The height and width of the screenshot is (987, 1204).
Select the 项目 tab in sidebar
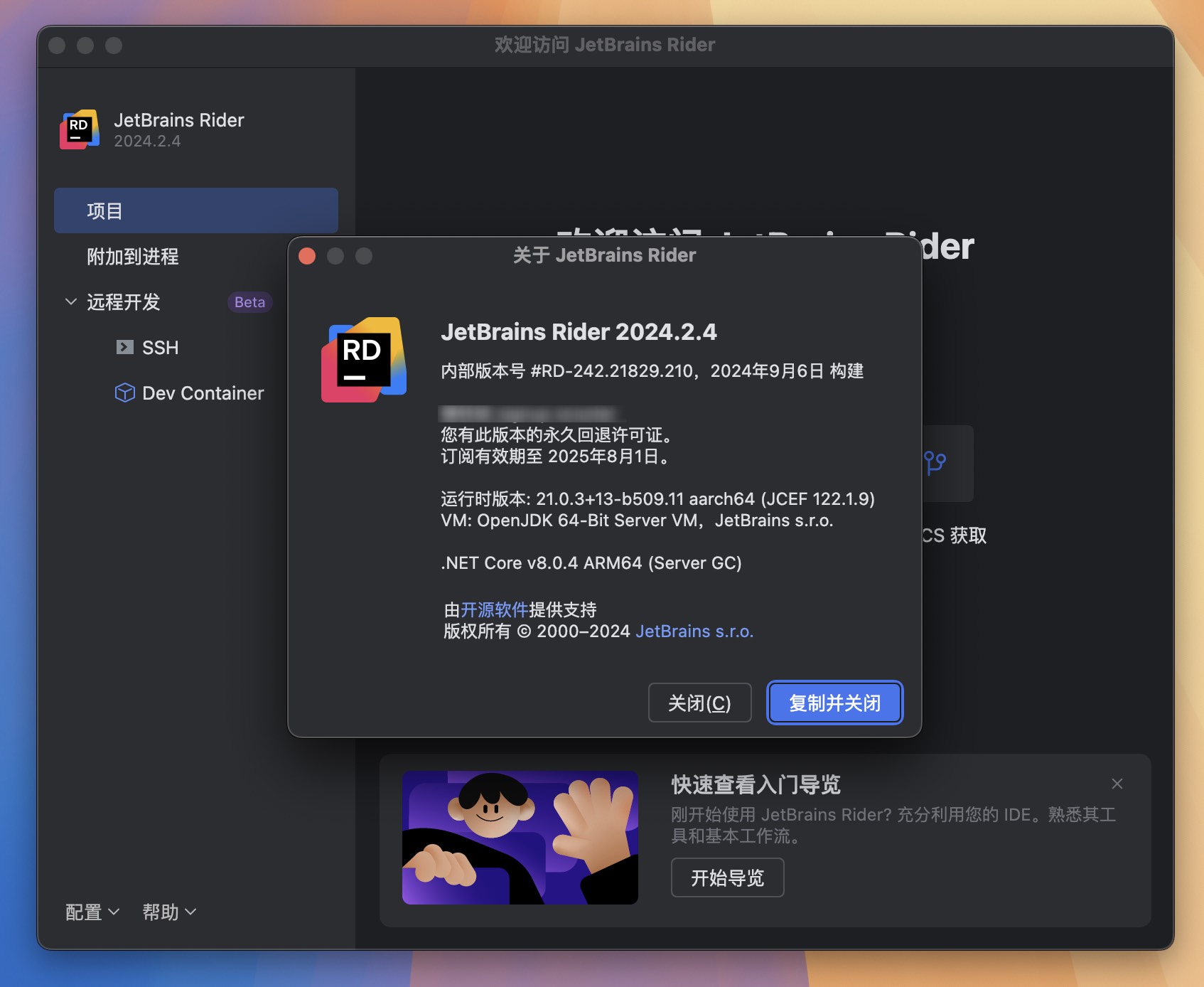tap(196, 210)
